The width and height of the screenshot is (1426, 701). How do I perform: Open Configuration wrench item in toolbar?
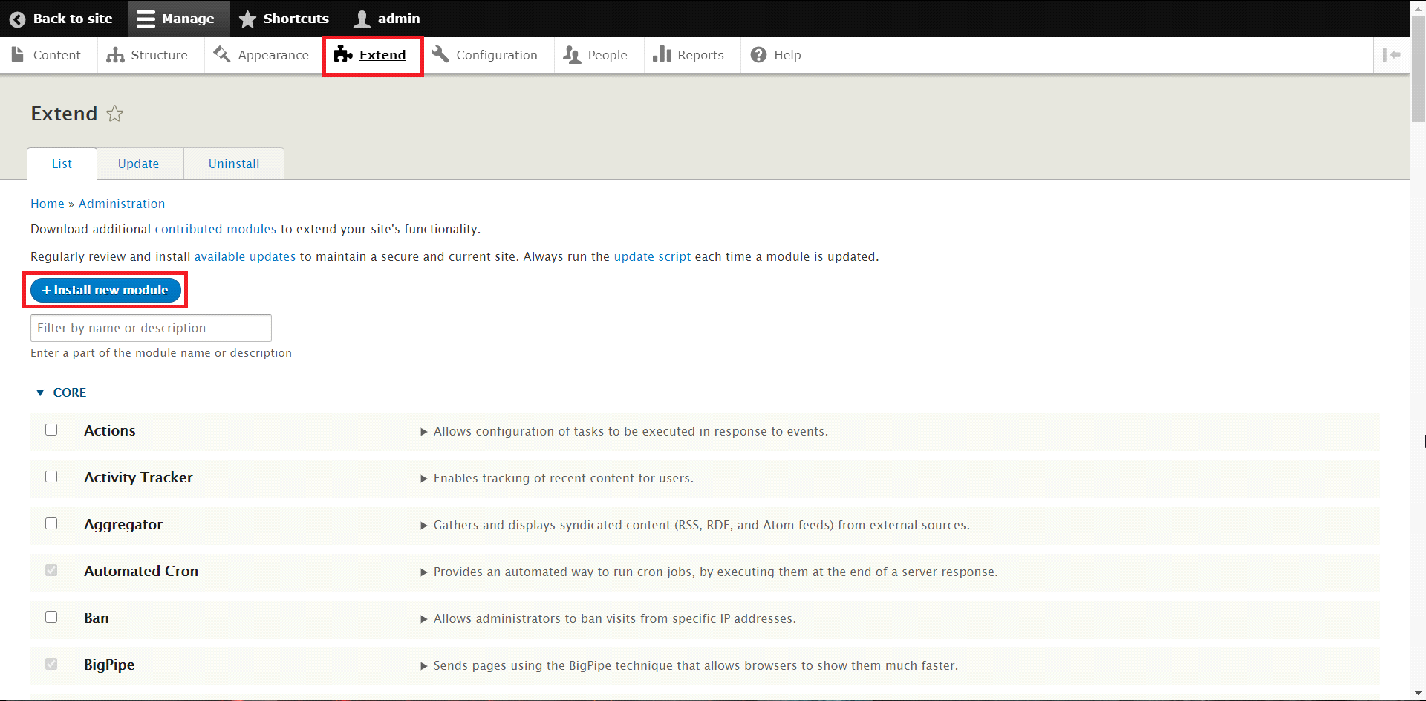click(485, 55)
